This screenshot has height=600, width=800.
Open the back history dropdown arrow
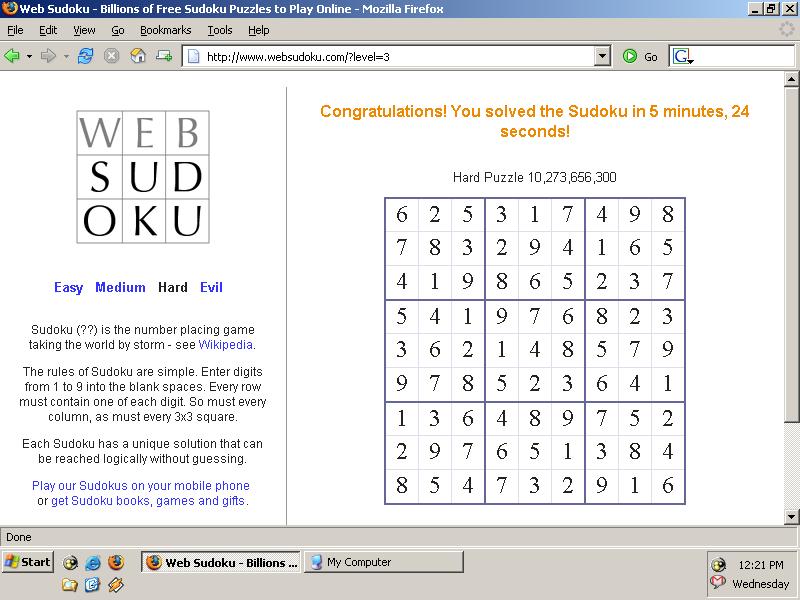pos(29,56)
